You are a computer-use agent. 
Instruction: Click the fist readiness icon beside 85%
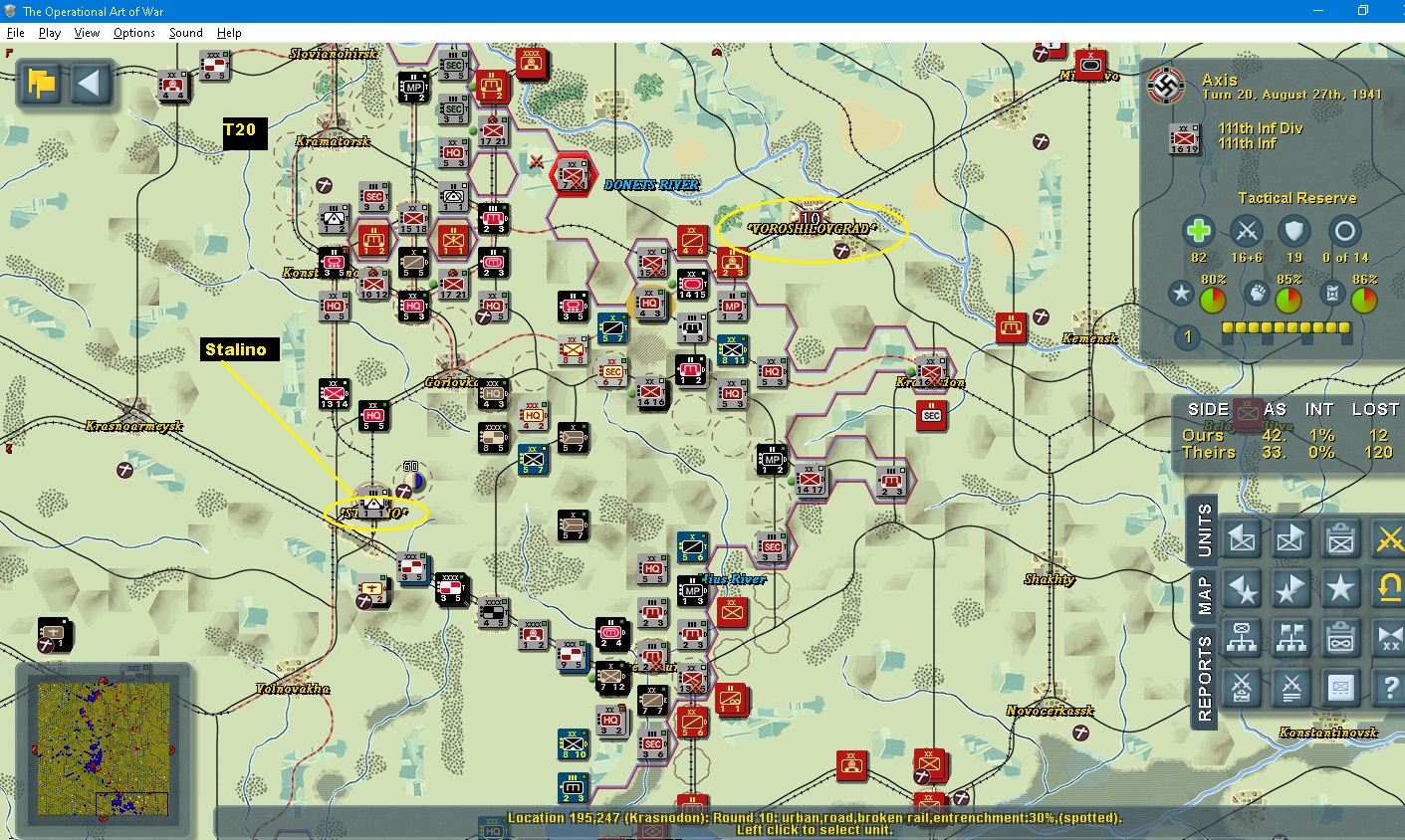(1257, 294)
